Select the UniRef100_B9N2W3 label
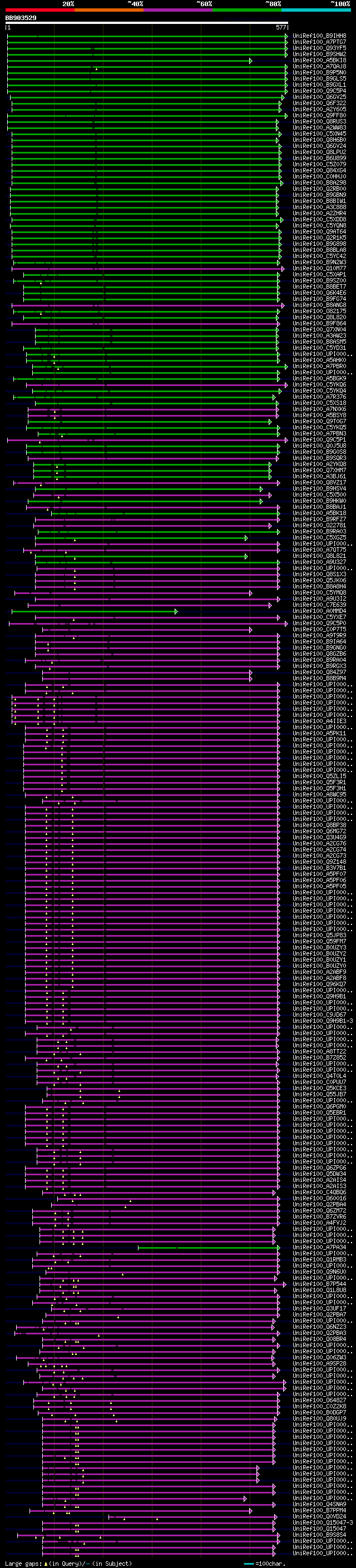Viewport: 356px width, 1568px height. [x=319, y=263]
